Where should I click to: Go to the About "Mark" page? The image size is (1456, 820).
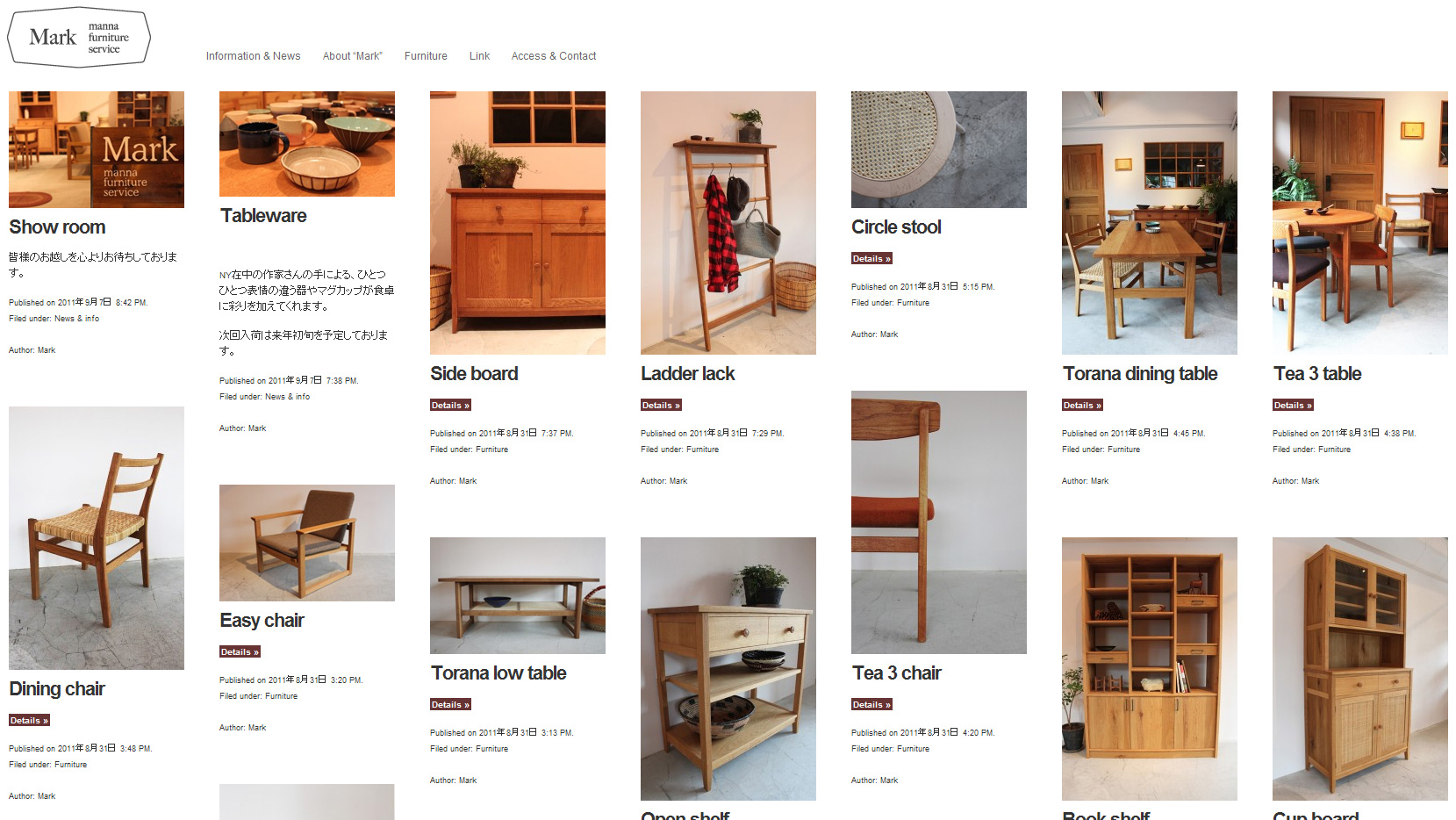[352, 56]
